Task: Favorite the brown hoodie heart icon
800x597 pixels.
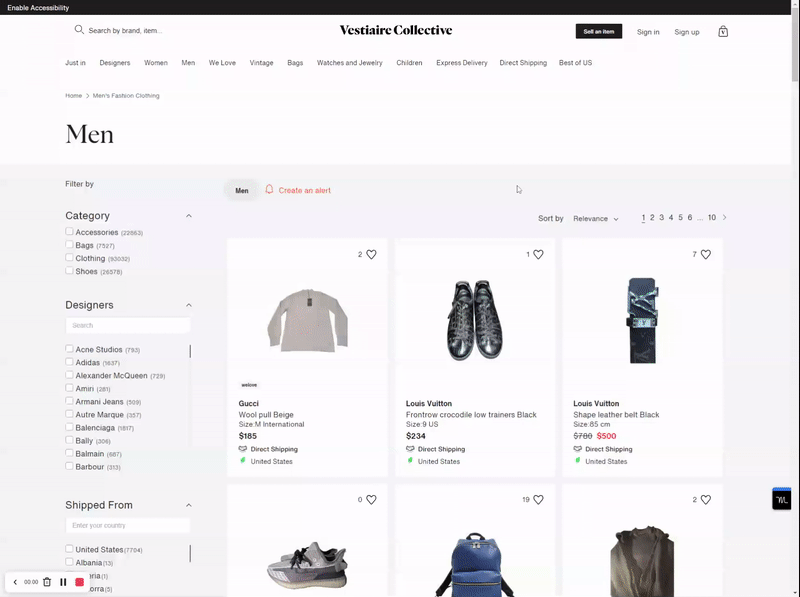Action: tap(706, 500)
